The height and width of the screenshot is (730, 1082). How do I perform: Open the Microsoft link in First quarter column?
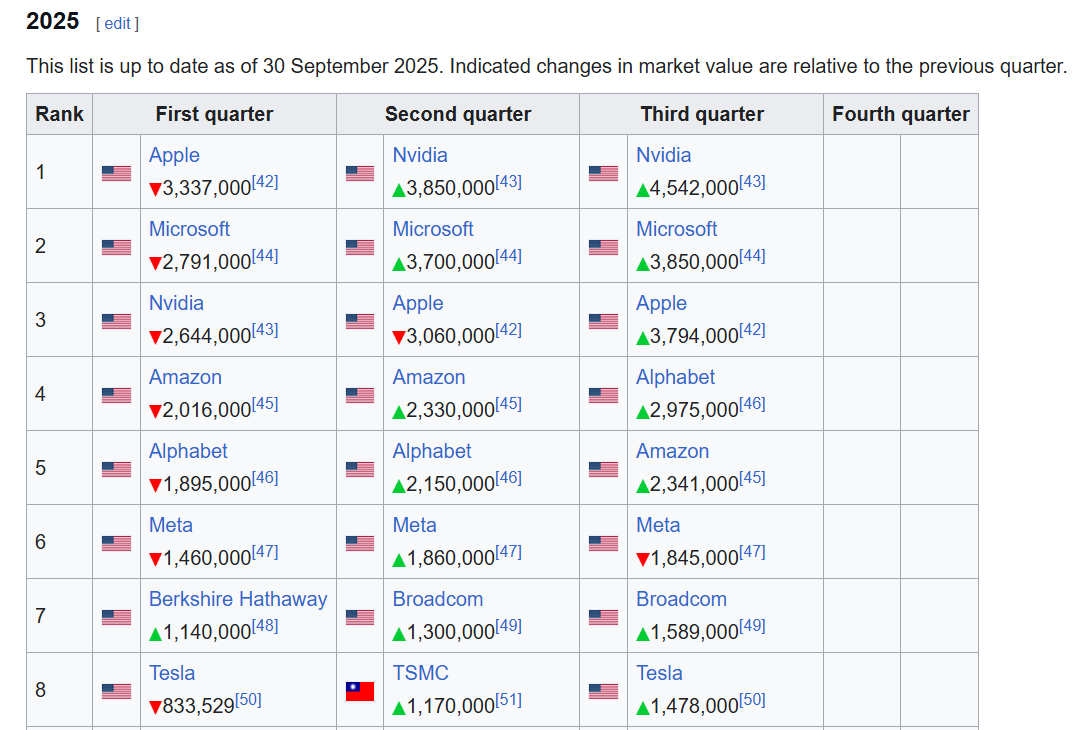[x=189, y=229]
